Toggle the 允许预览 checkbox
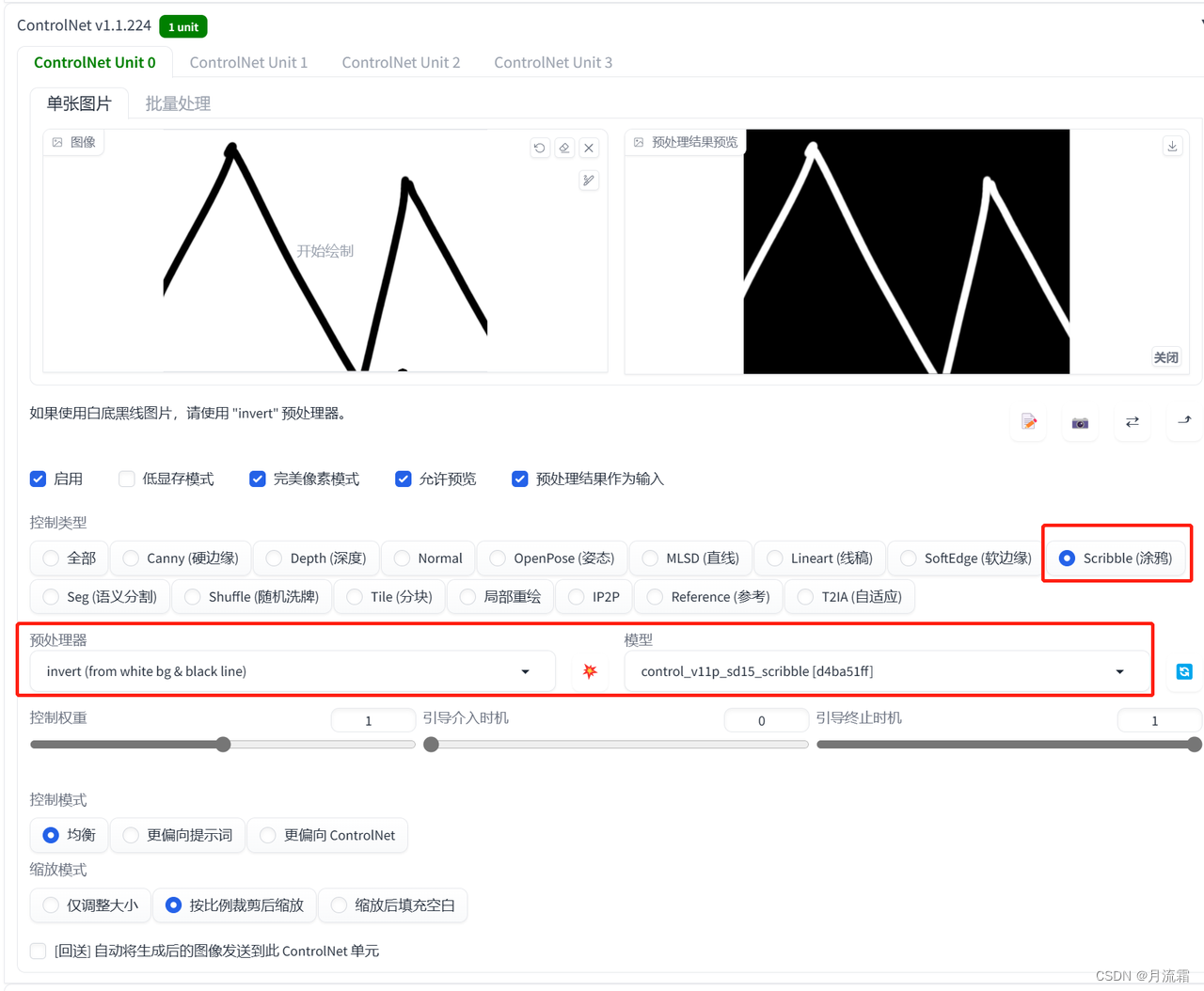The height and width of the screenshot is (991, 1204). (x=404, y=479)
